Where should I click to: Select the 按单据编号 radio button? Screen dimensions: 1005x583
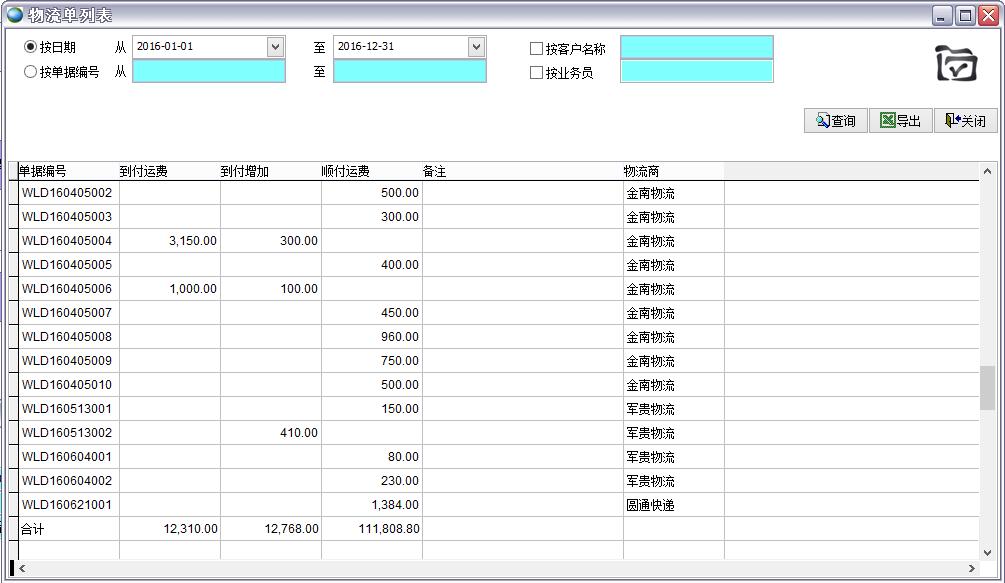pyautogui.click(x=30, y=72)
